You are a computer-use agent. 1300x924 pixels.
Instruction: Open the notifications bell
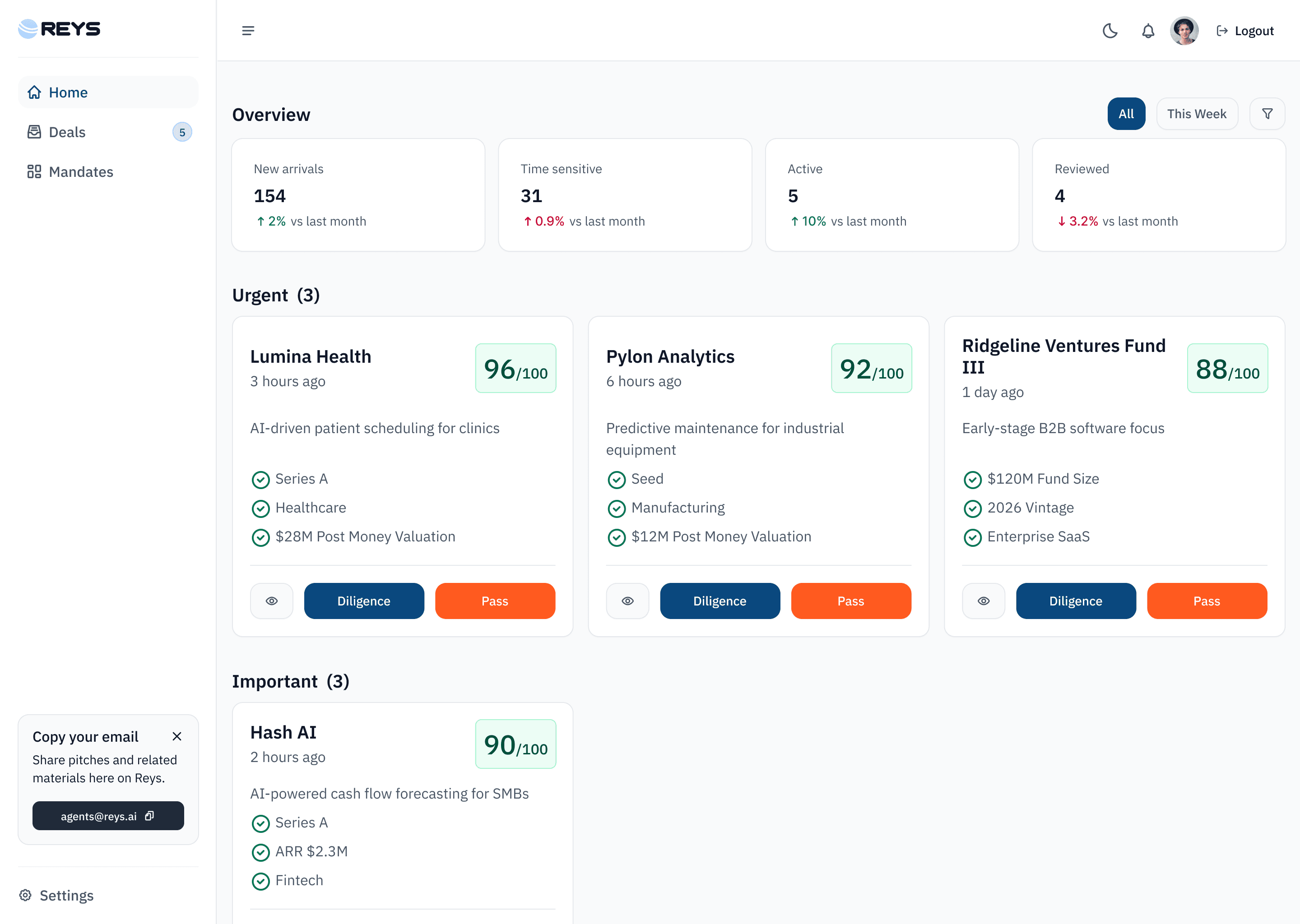point(1147,31)
